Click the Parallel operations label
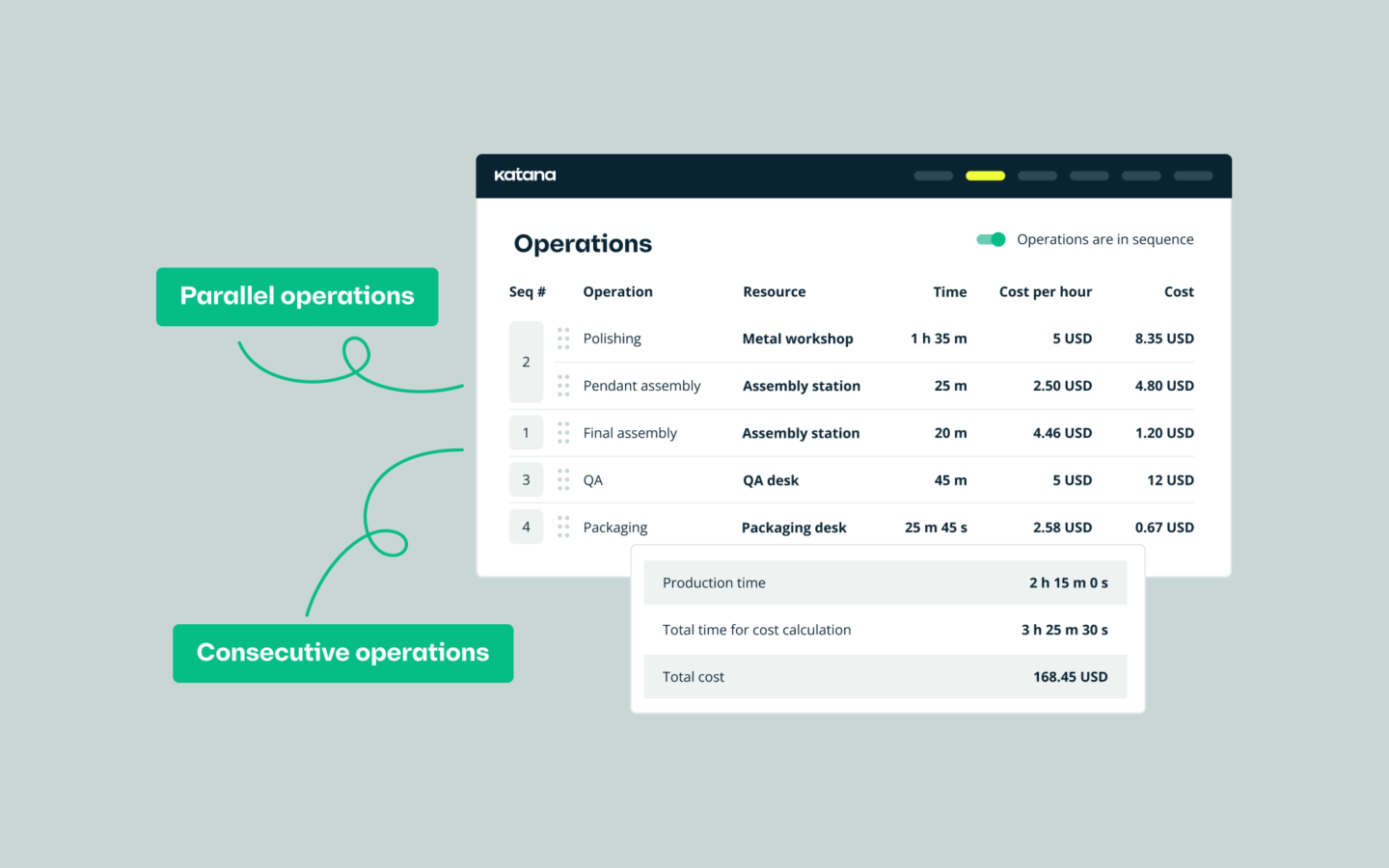Image resolution: width=1389 pixels, height=868 pixels. pyautogui.click(x=297, y=296)
